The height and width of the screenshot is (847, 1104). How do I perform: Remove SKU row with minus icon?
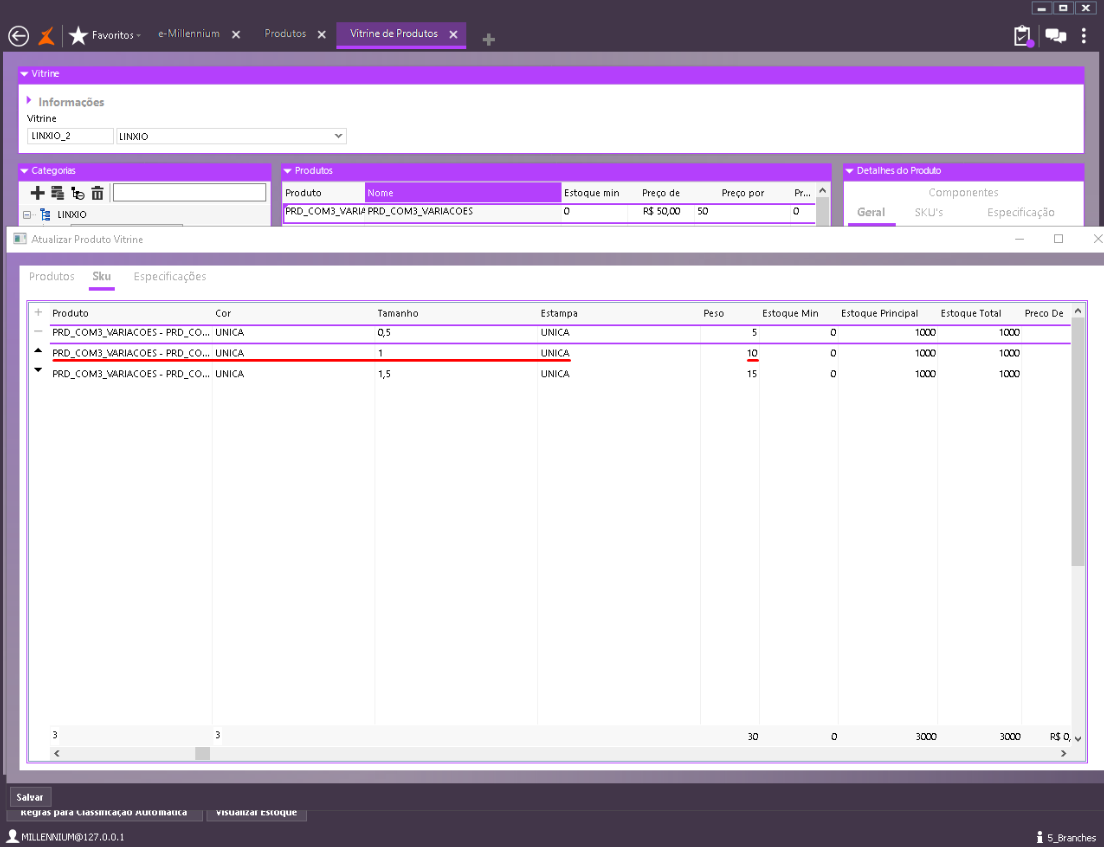(x=39, y=332)
